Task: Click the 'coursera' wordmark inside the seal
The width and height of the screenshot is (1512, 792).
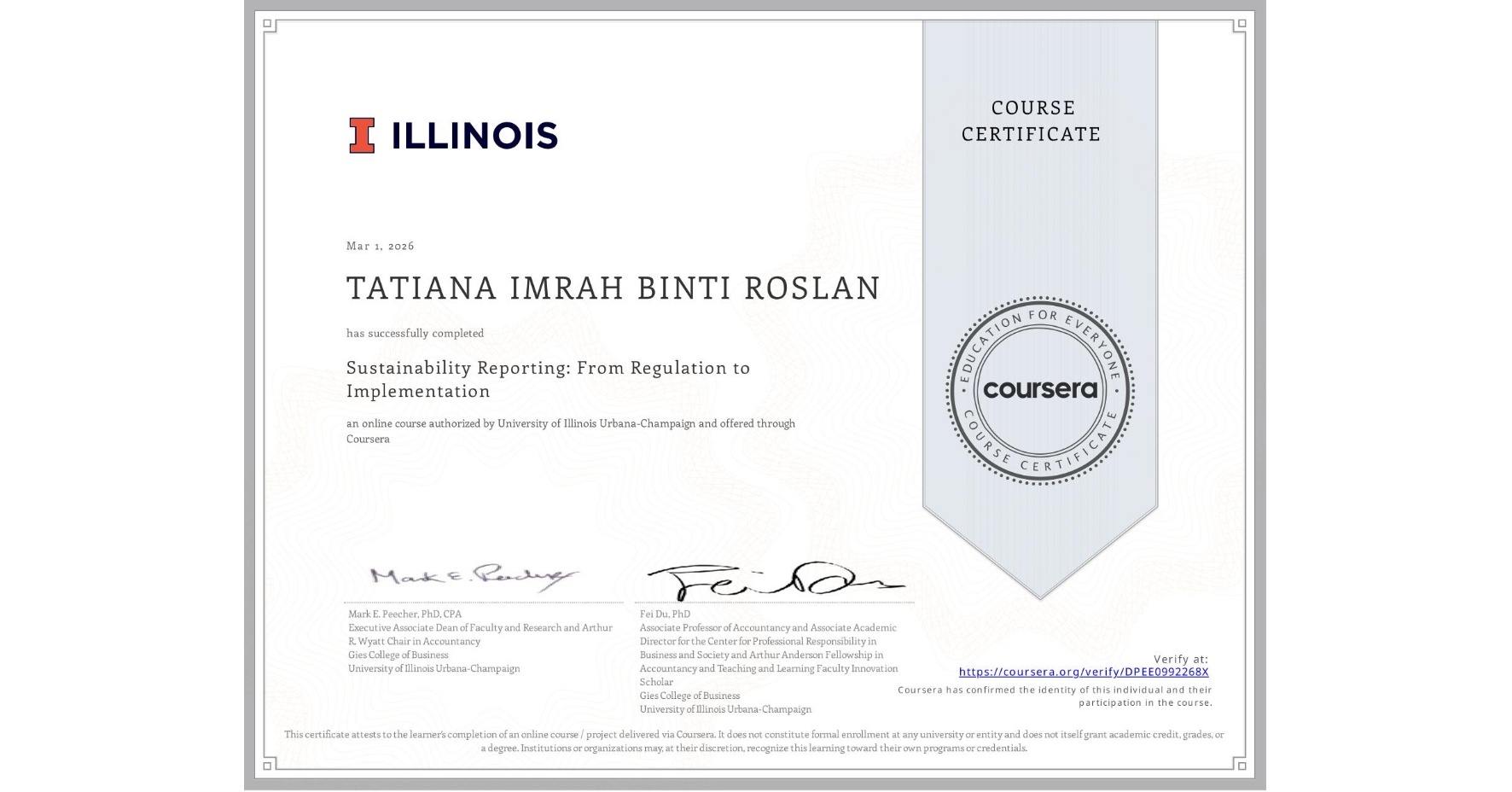Action: pyautogui.click(x=1040, y=390)
